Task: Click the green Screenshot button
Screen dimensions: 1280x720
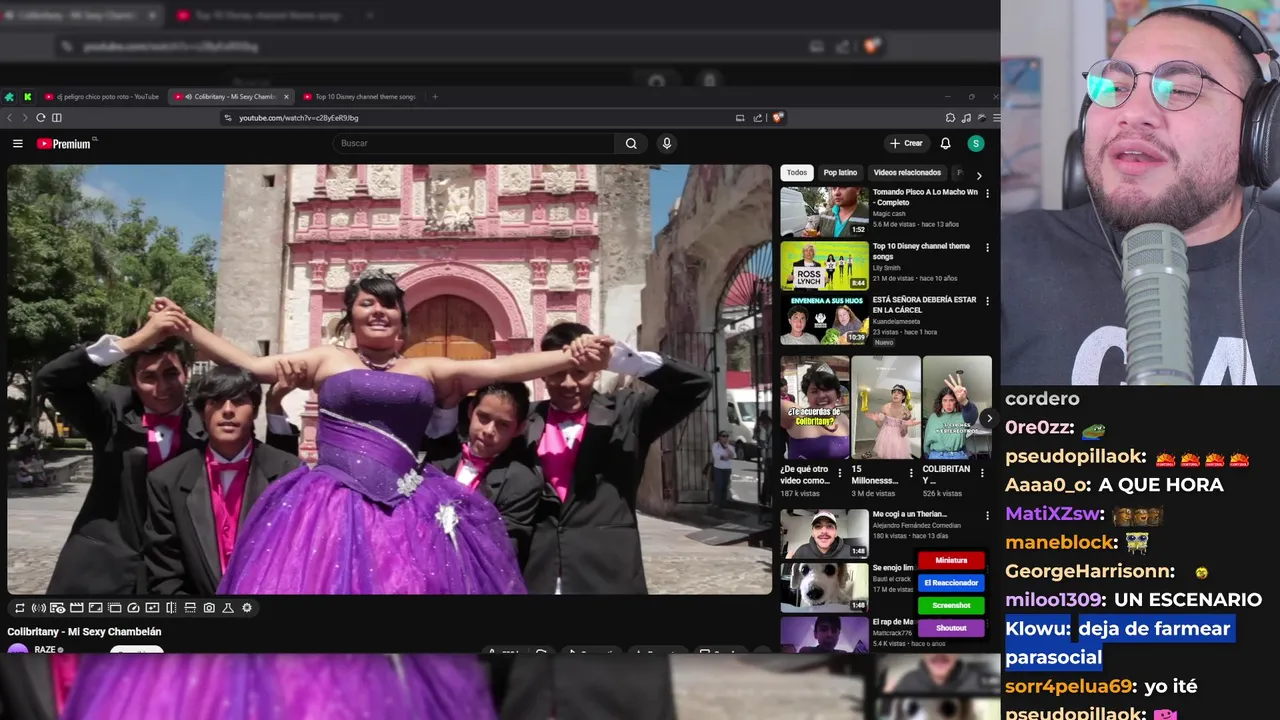Action: (951, 605)
